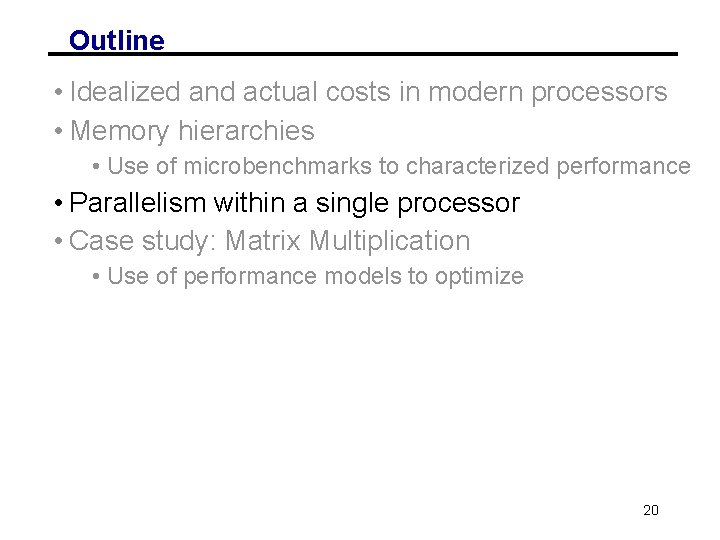720x540 pixels.
Task: Select the black rule under the title
Action: [363, 54]
